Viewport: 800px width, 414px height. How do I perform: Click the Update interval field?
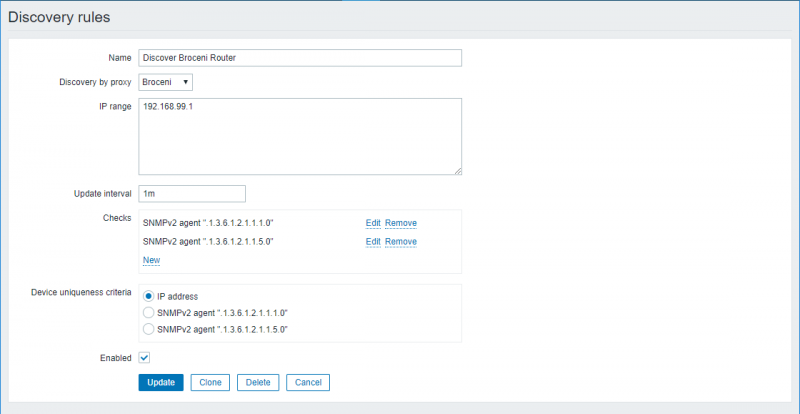pyautogui.click(x=192, y=194)
